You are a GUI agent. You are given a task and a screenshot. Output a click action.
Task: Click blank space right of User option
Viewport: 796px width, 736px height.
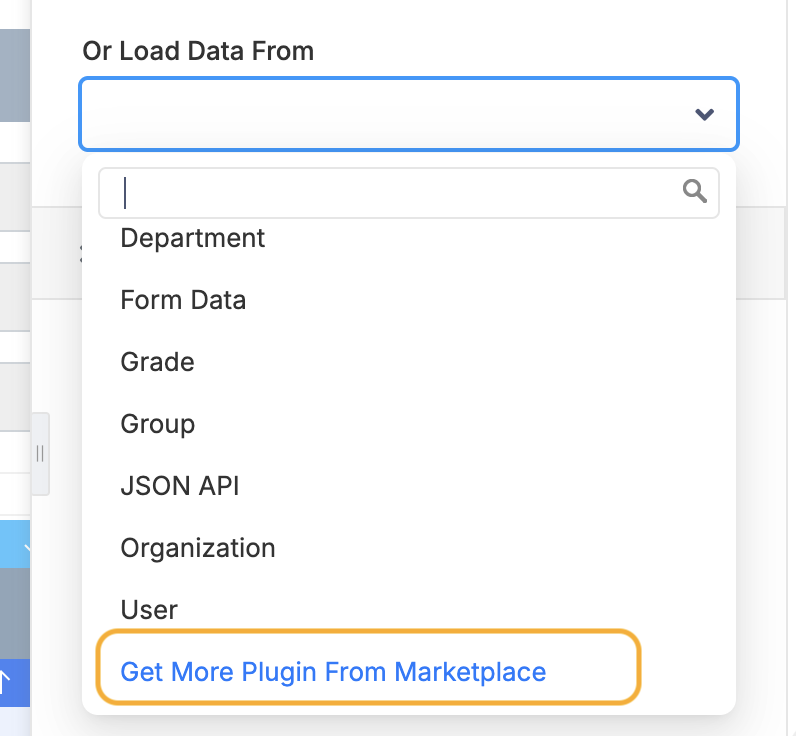click(450, 610)
